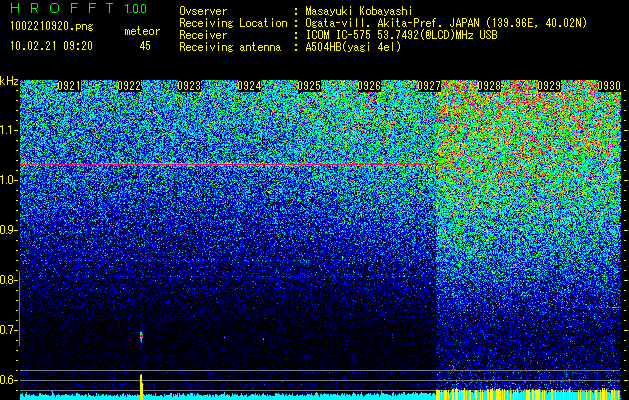Viewport: 629px width, 400px height.
Task: Click the Receiving Location label
Action: click(x=233, y=23)
